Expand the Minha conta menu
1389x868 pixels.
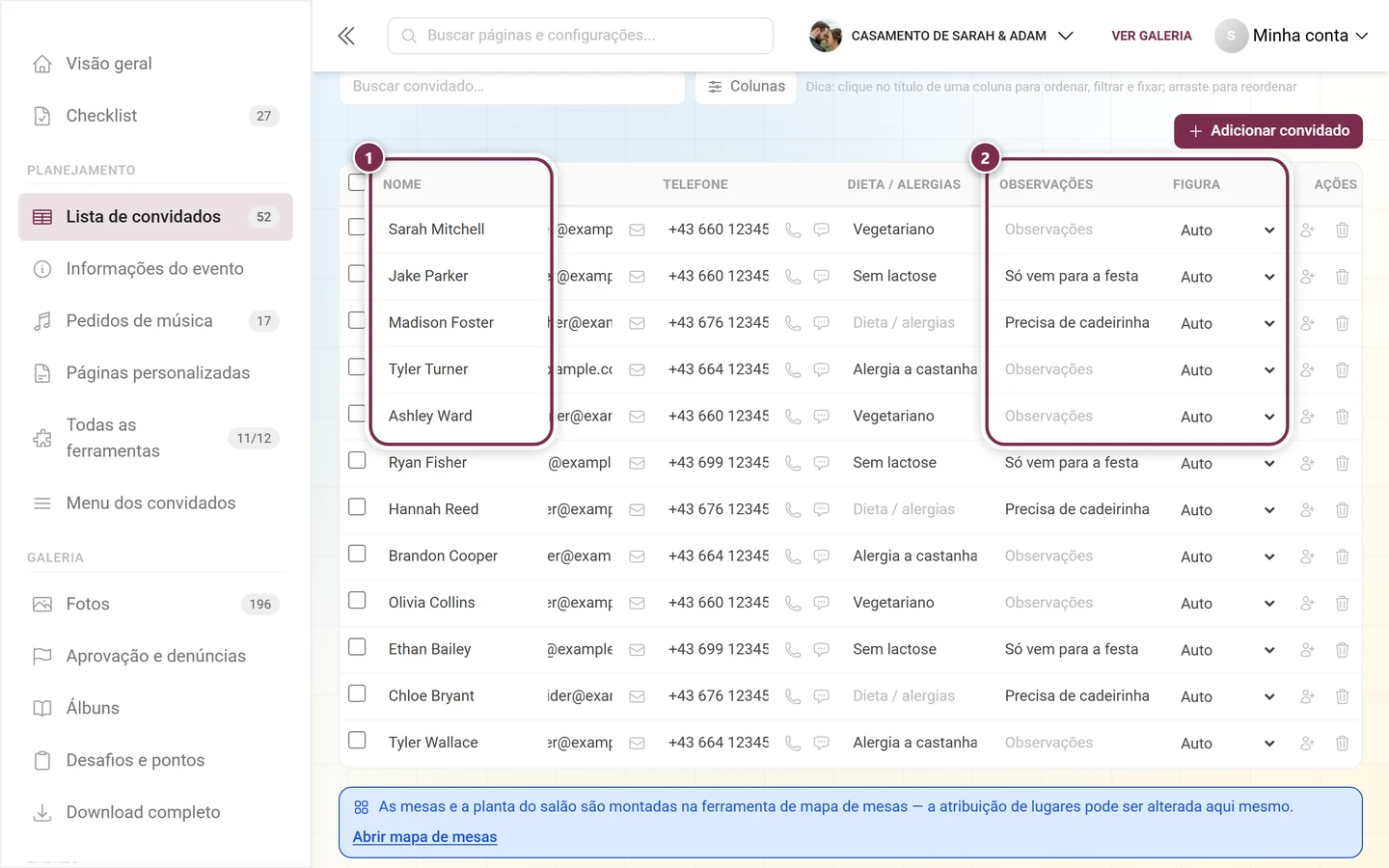tap(1292, 36)
